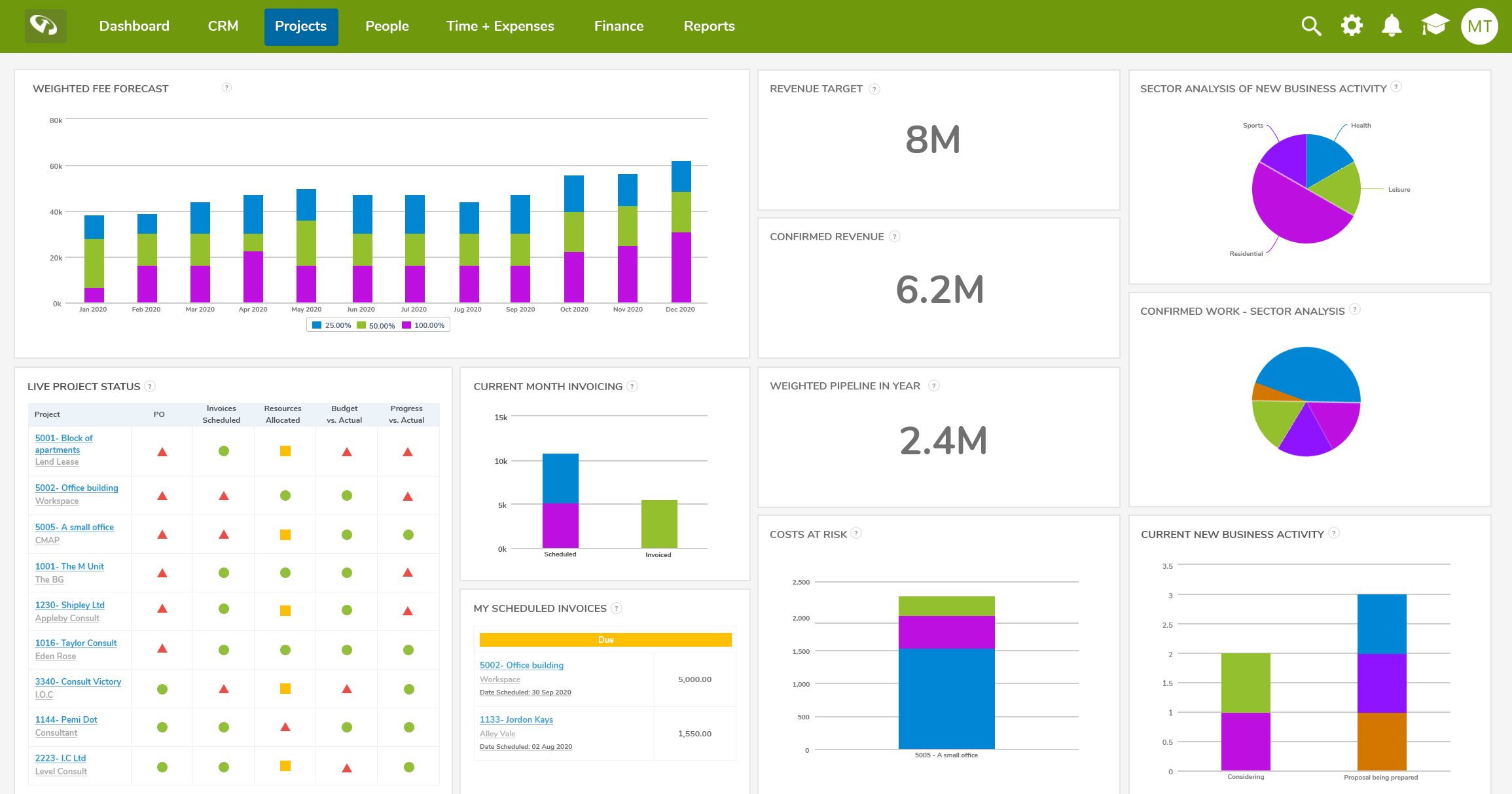Toggle the 100.00% legend series

(423, 325)
